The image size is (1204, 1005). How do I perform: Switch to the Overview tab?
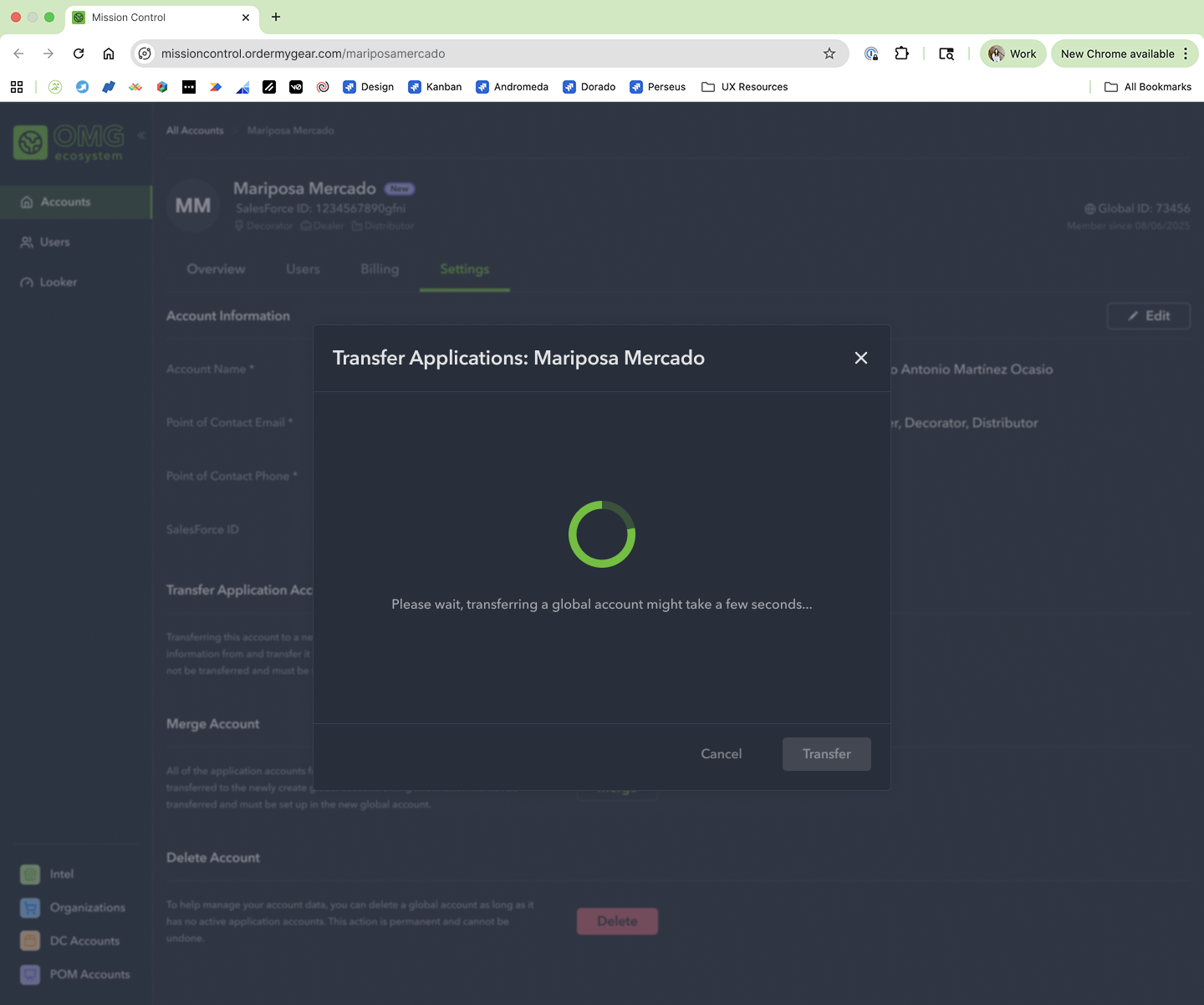(x=216, y=269)
